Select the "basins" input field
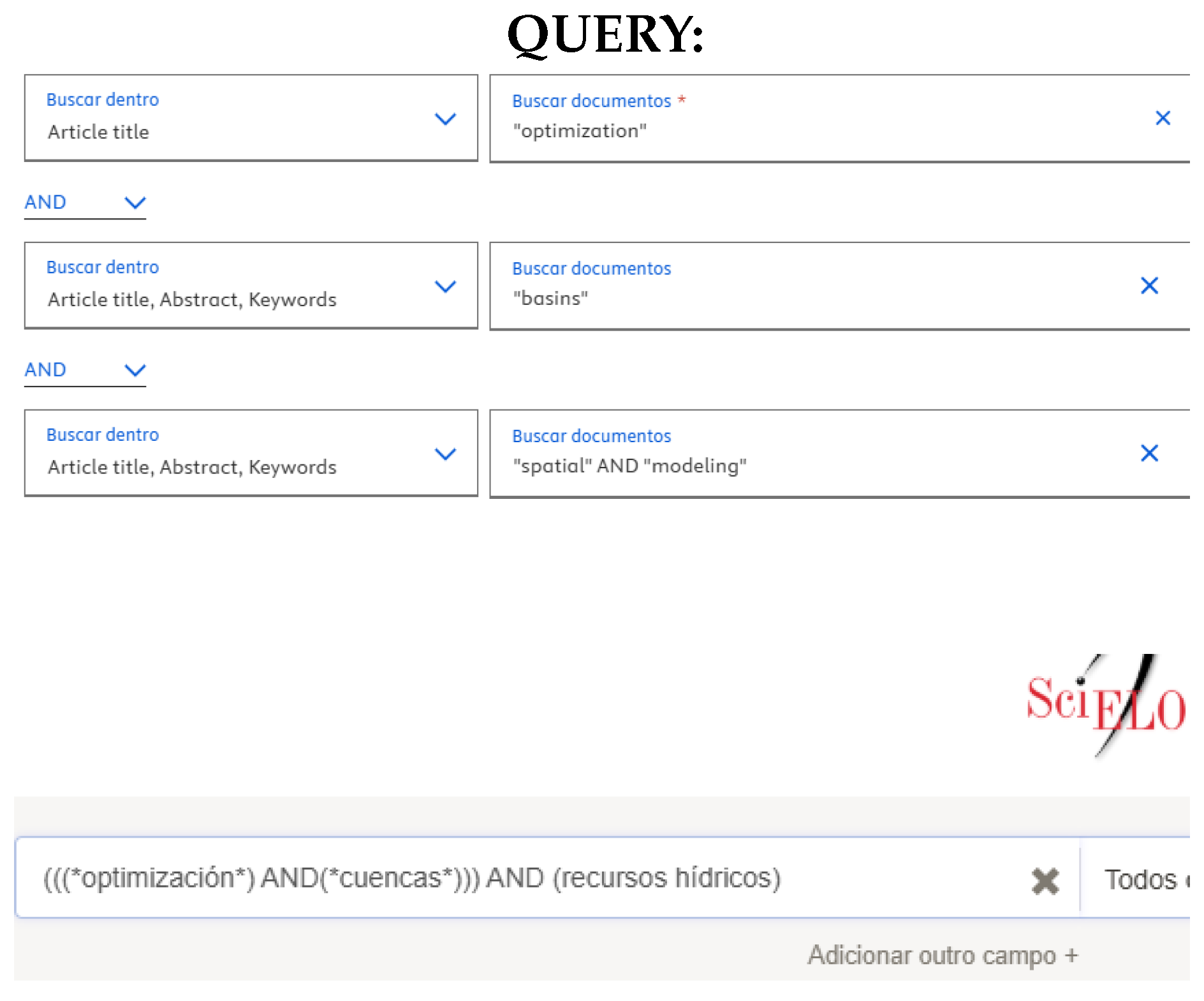 click(x=701, y=298)
